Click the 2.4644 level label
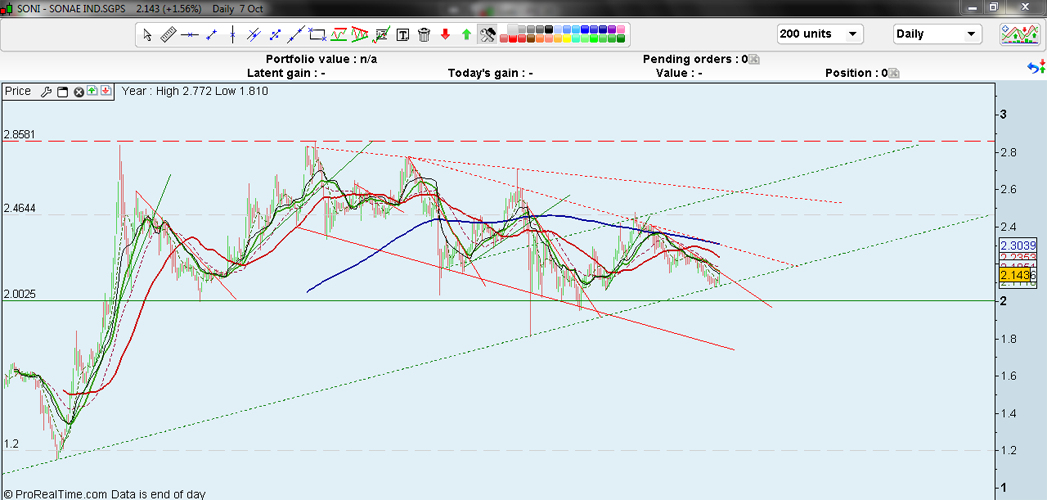 click(19, 209)
